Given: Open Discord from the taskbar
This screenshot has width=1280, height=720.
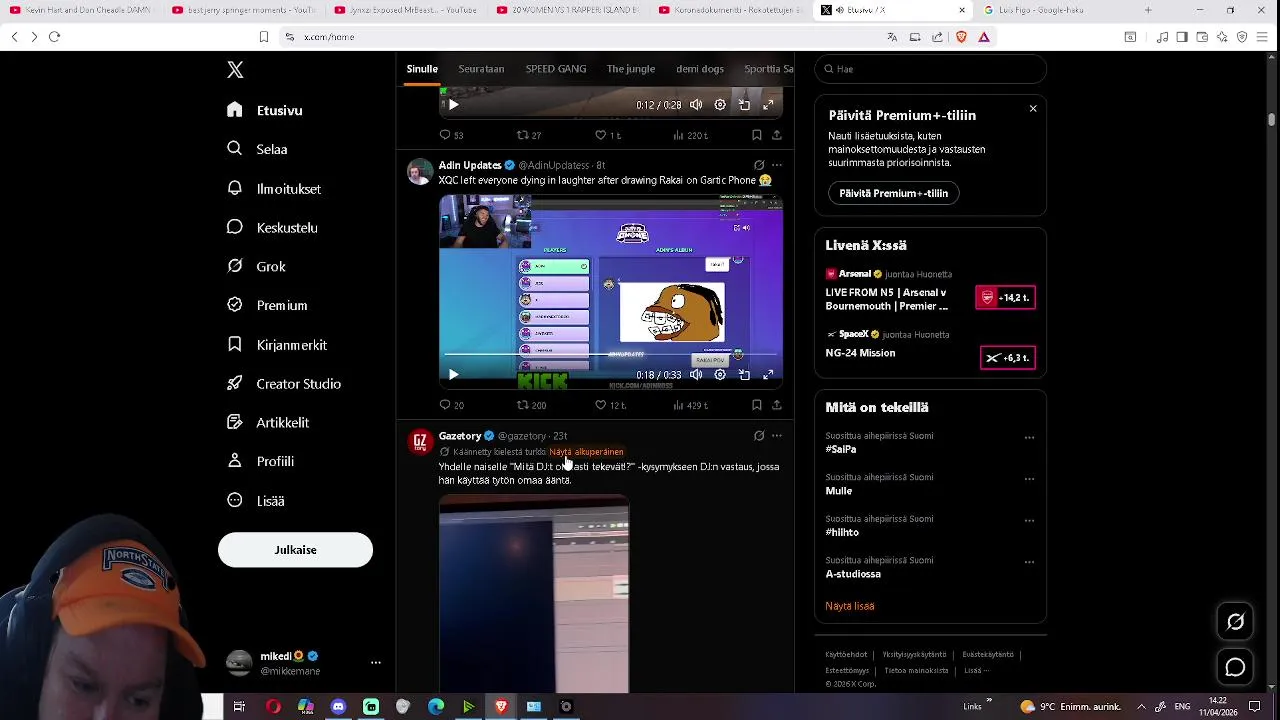Looking at the screenshot, I should coord(338,706).
